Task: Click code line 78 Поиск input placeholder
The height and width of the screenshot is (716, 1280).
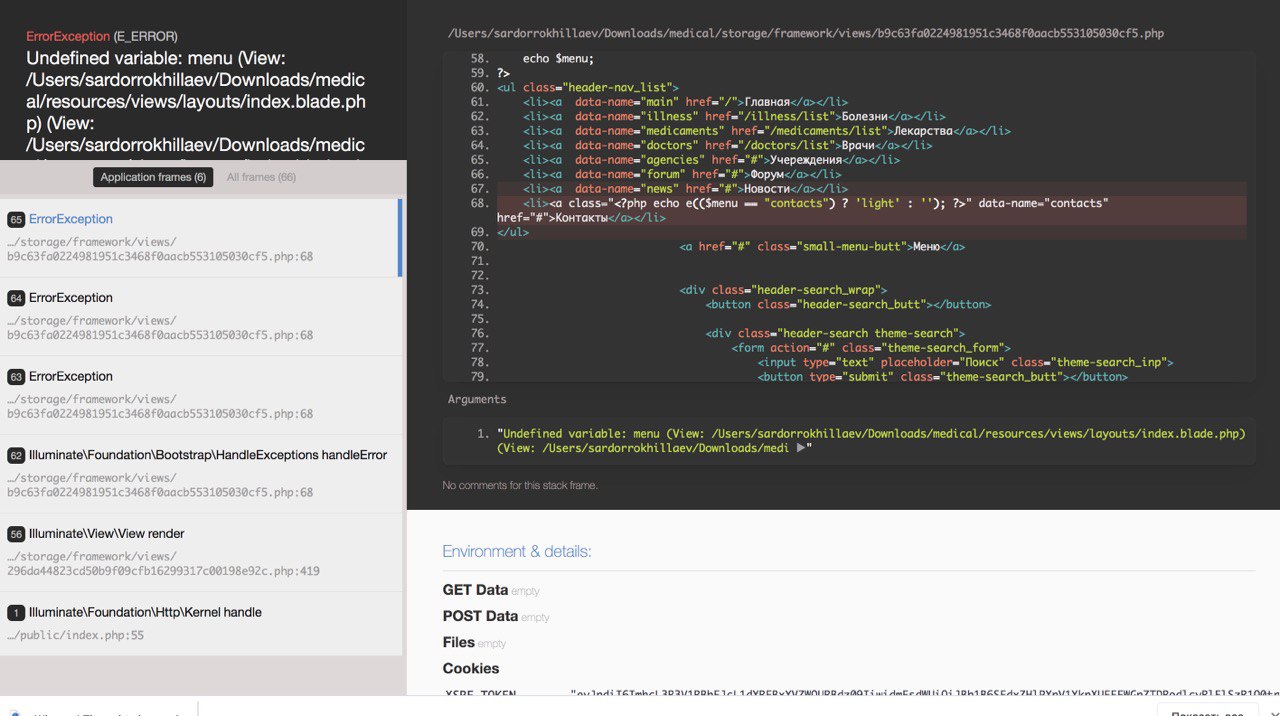Action: coord(965,362)
